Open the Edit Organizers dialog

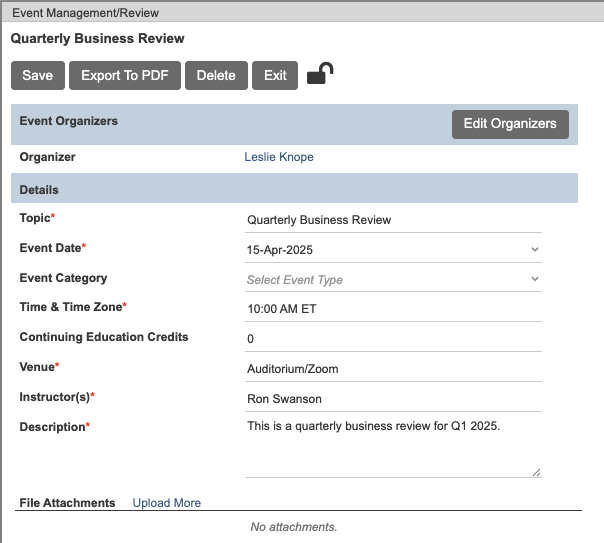[x=510, y=124]
